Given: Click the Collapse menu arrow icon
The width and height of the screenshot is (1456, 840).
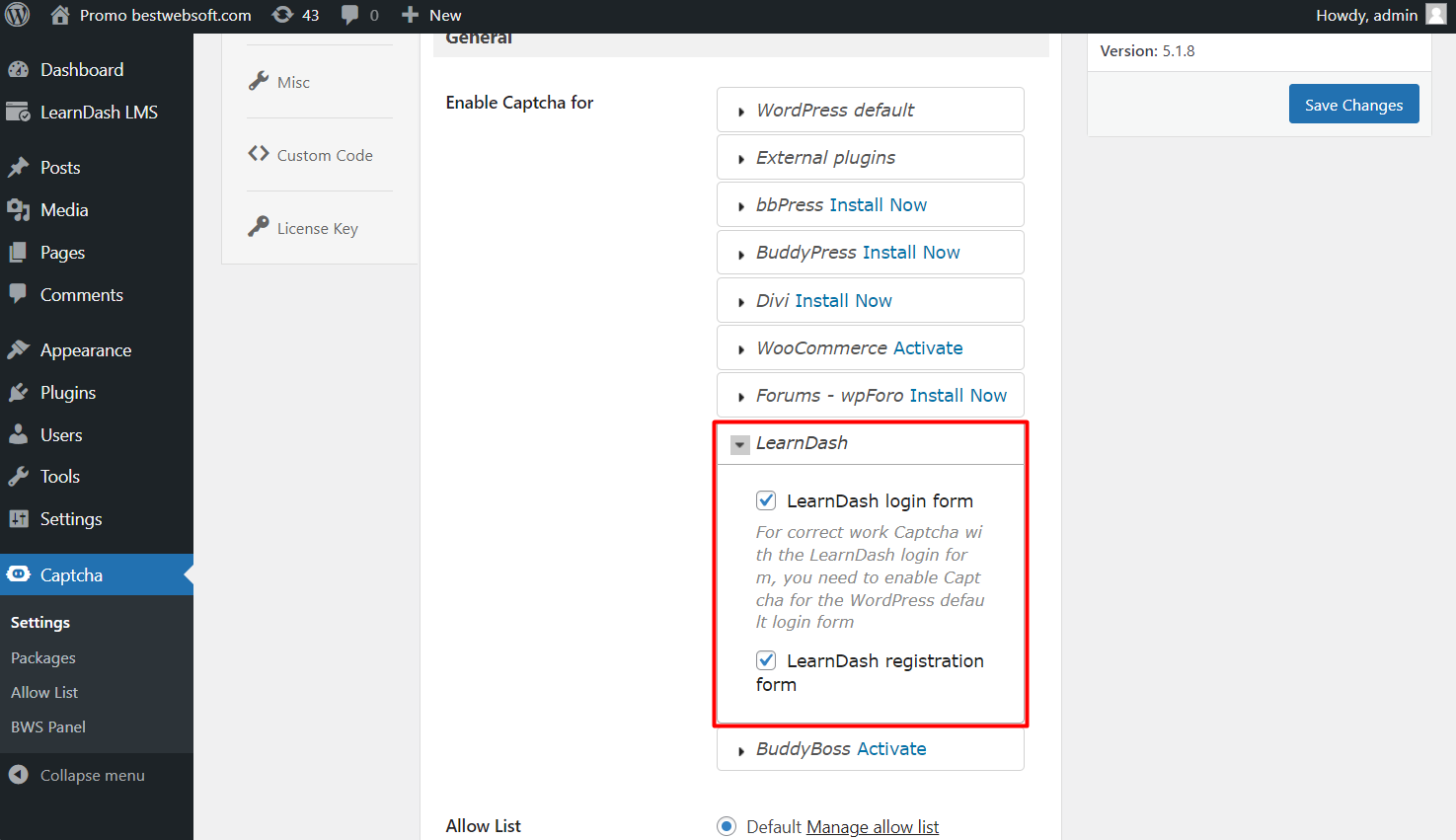Looking at the screenshot, I should [x=18, y=775].
